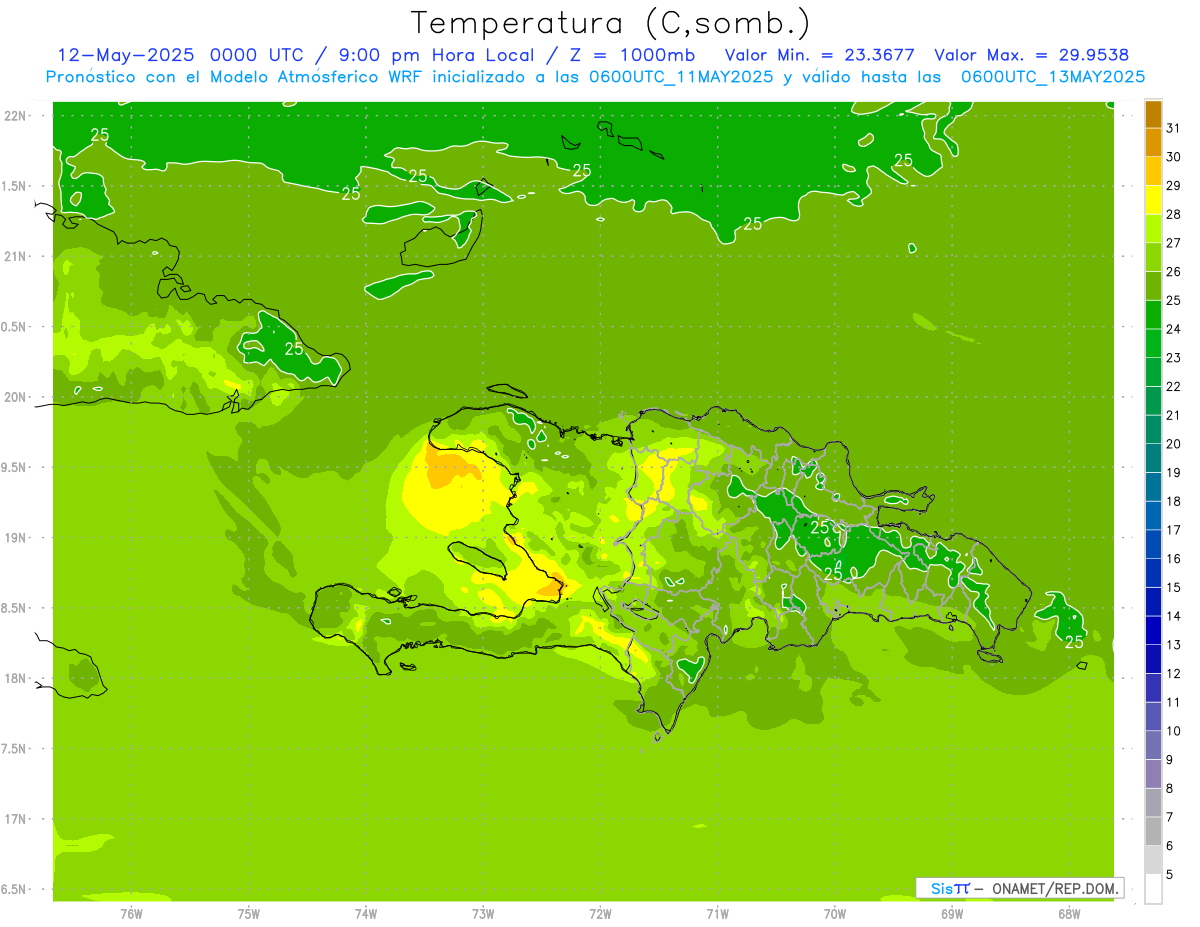Click the gray legend band between 6 and 7
Screen dimensions: 1200x927
coord(1153,831)
